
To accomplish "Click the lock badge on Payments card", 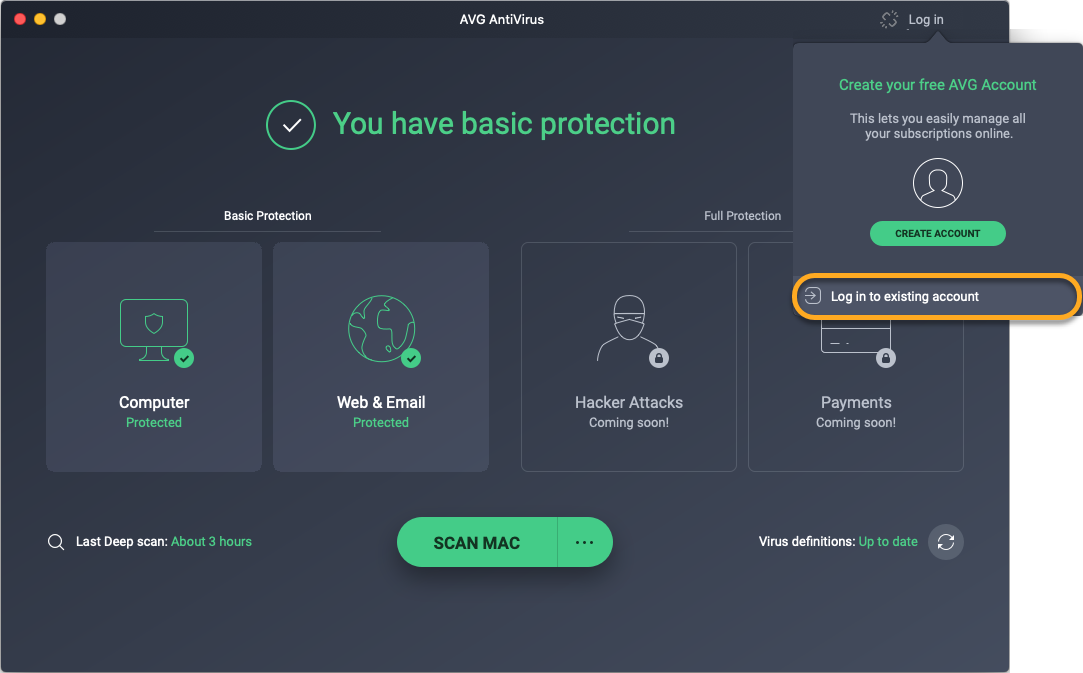I will tap(885, 358).
